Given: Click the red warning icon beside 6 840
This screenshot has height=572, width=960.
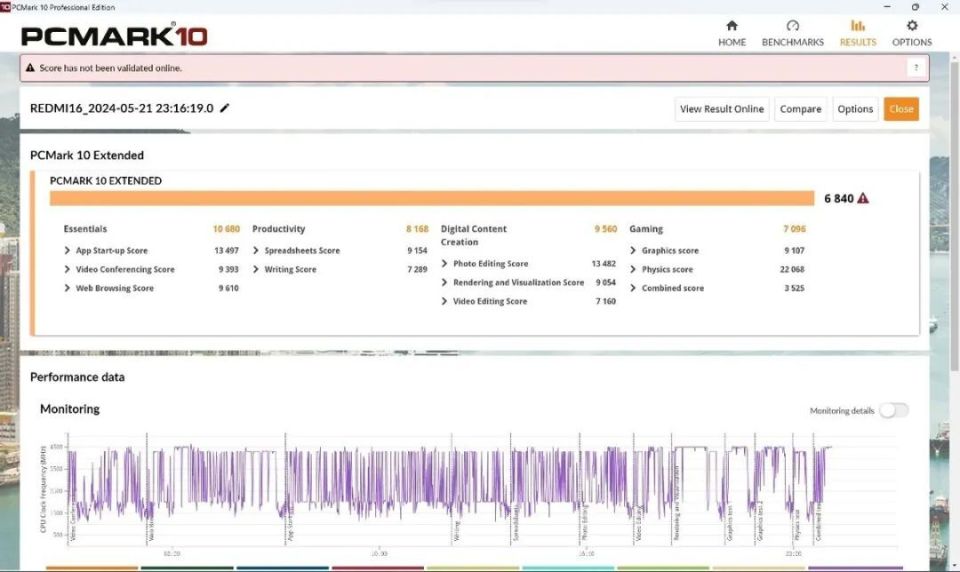Looking at the screenshot, I should pyautogui.click(x=863, y=198).
